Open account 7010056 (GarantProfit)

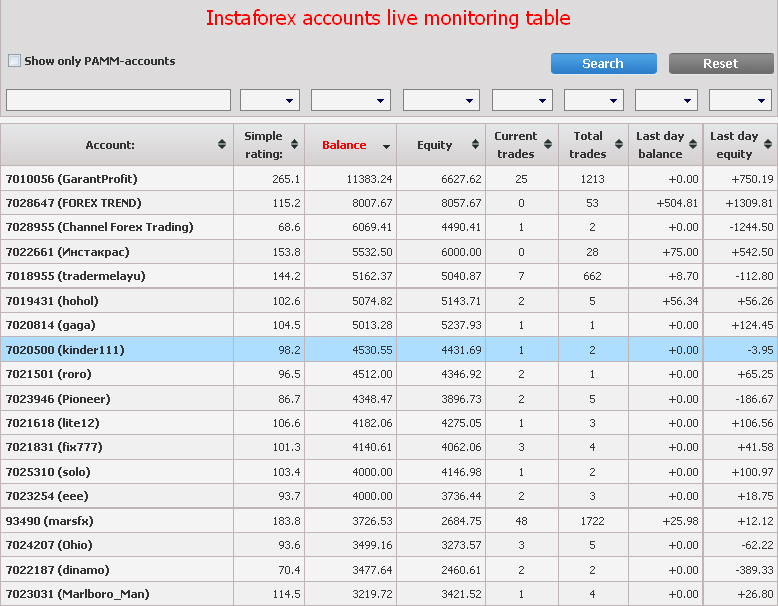click(x=71, y=179)
